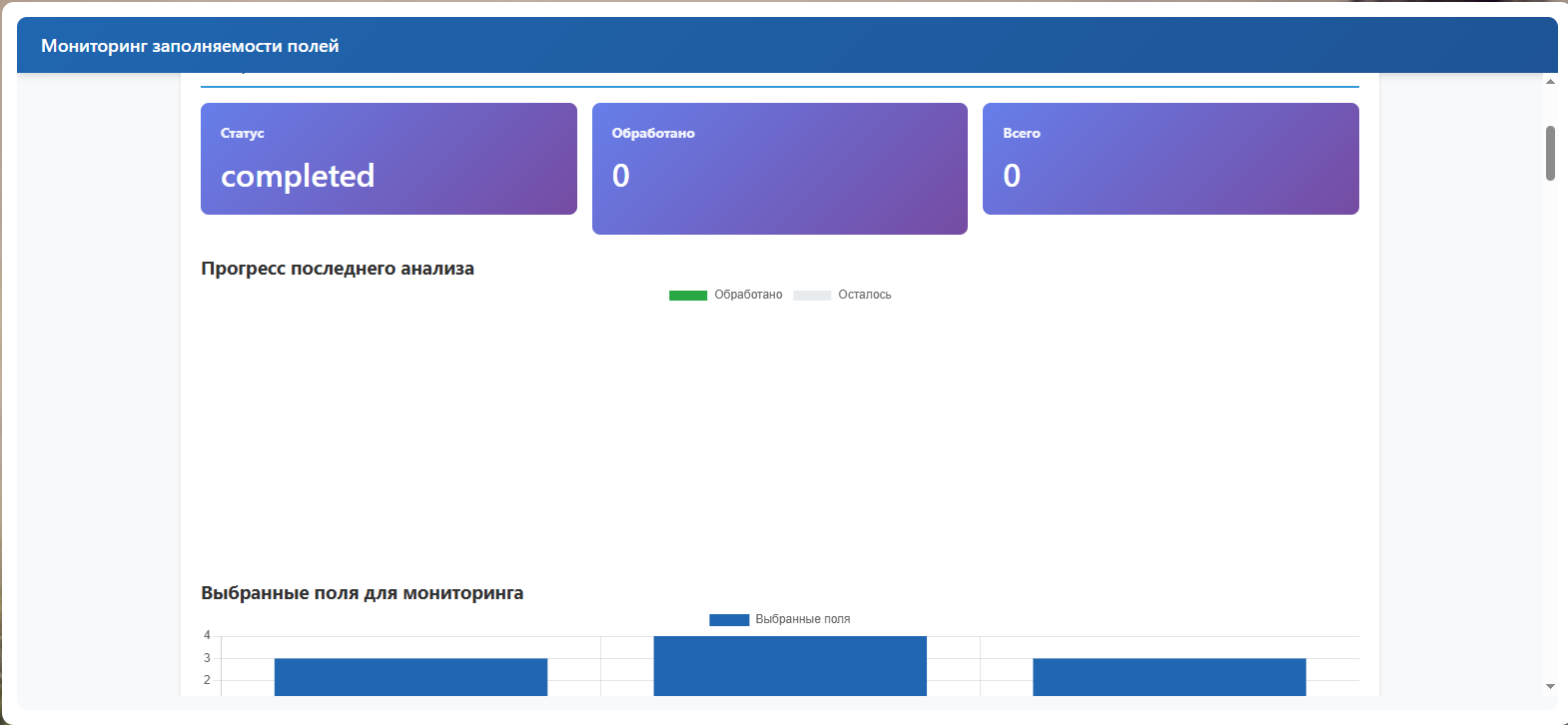Select the Статус card showing completed
The width and height of the screenshot is (1568, 725).
(x=389, y=159)
